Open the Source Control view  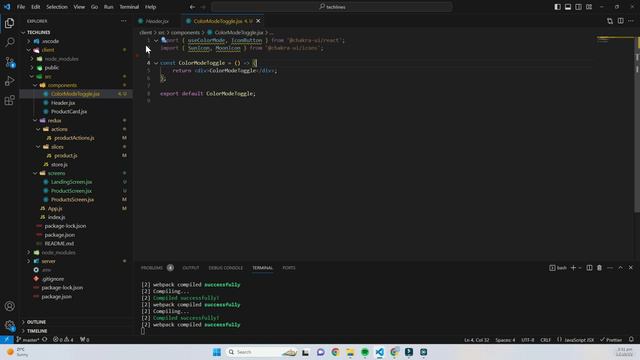9,62
